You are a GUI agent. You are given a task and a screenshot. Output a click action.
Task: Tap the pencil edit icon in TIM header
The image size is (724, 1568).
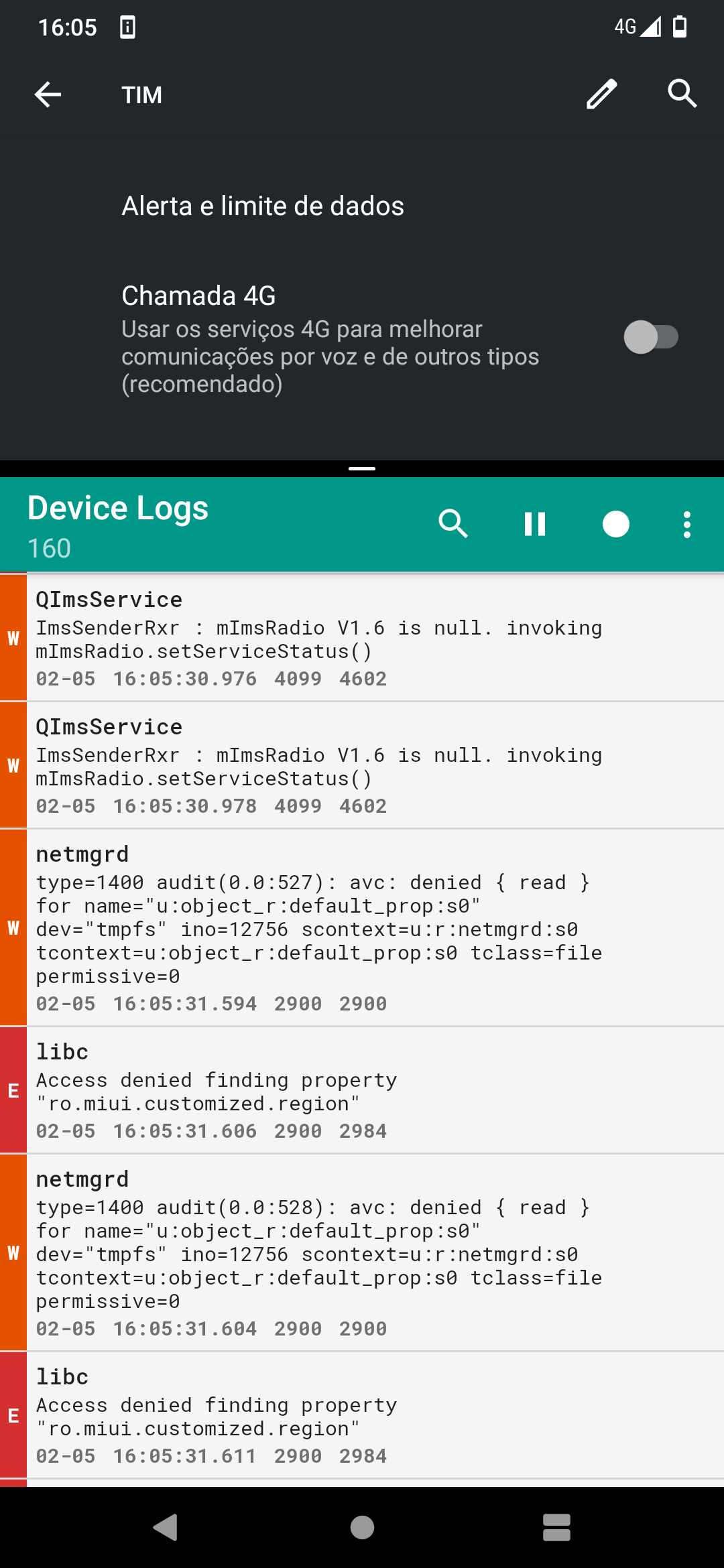[601, 94]
